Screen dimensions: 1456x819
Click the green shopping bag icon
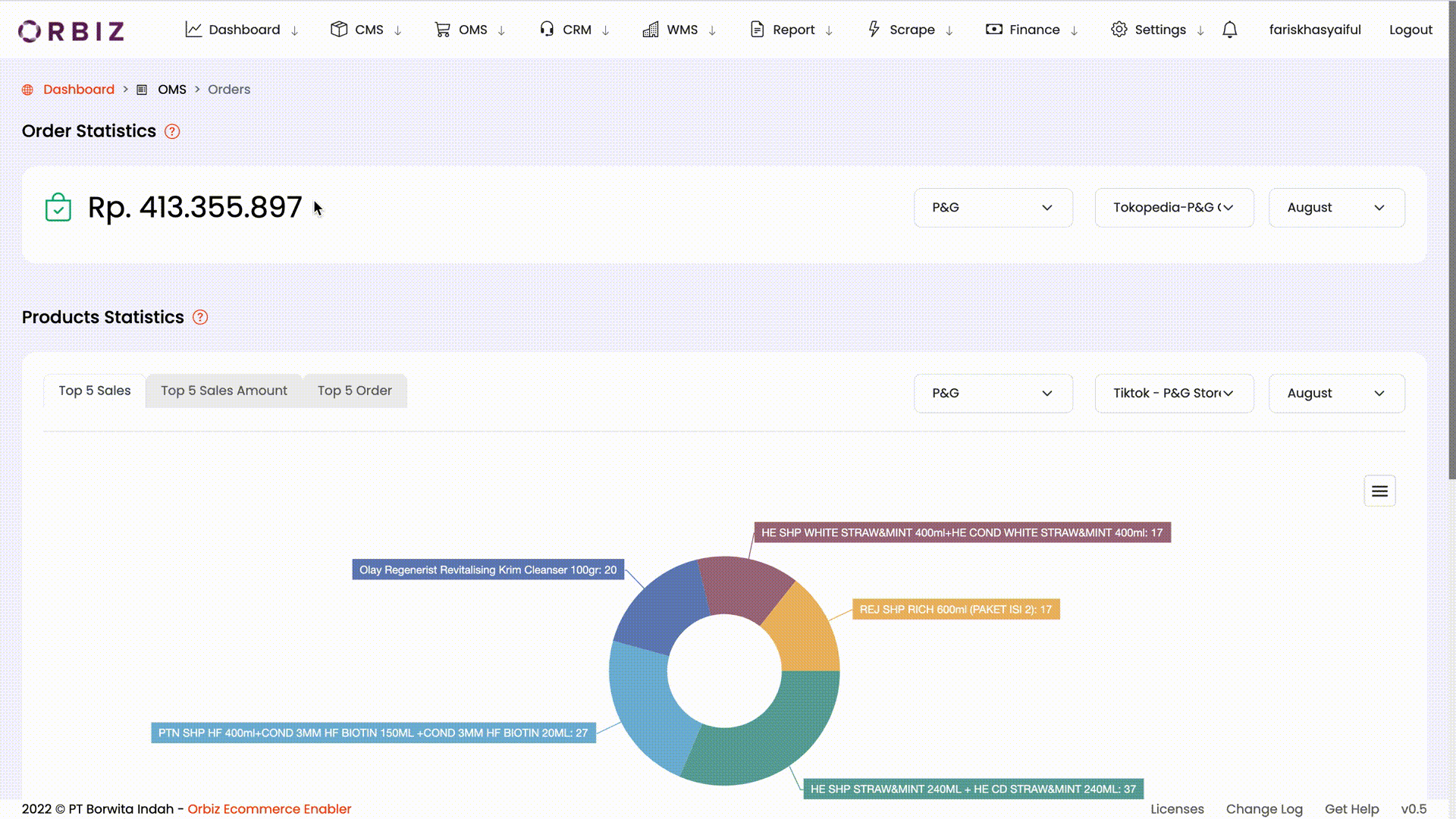pyautogui.click(x=58, y=207)
